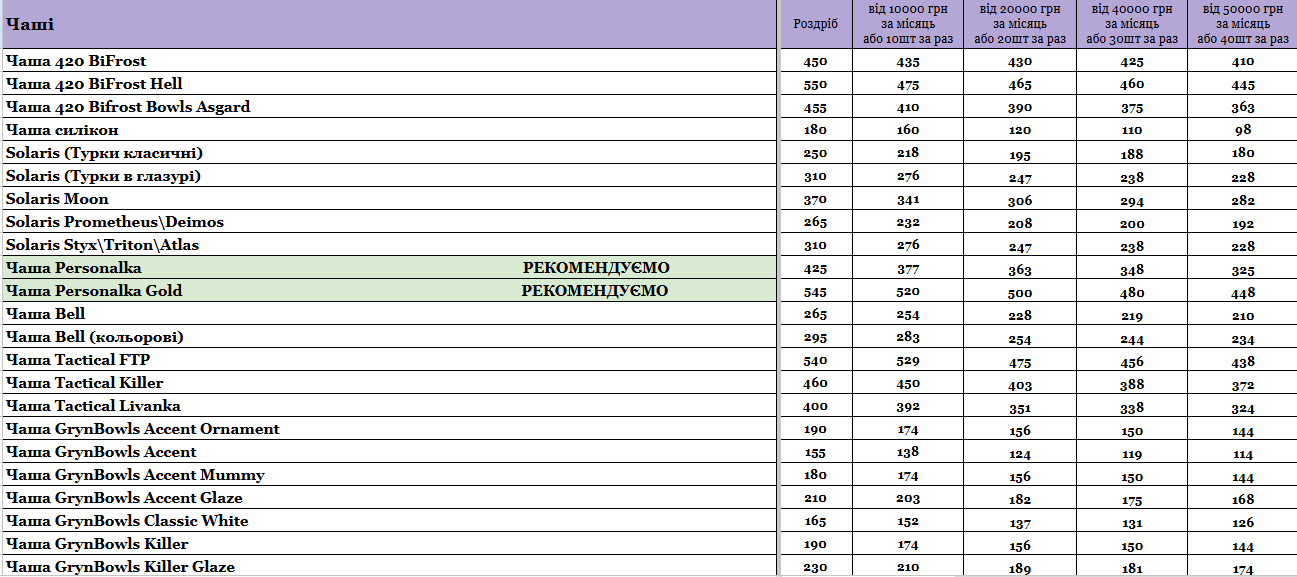
Task: Click the value 98 in the силікон row
Action: pyautogui.click(x=1243, y=131)
